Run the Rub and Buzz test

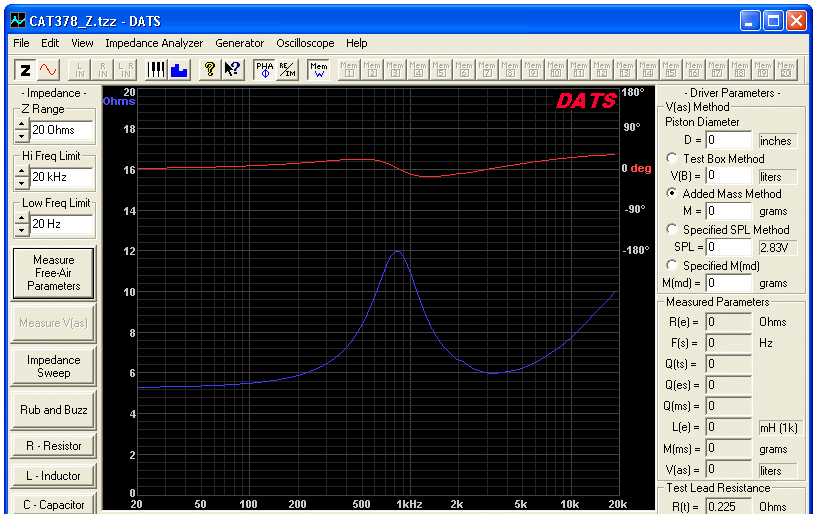pyautogui.click(x=54, y=410)
